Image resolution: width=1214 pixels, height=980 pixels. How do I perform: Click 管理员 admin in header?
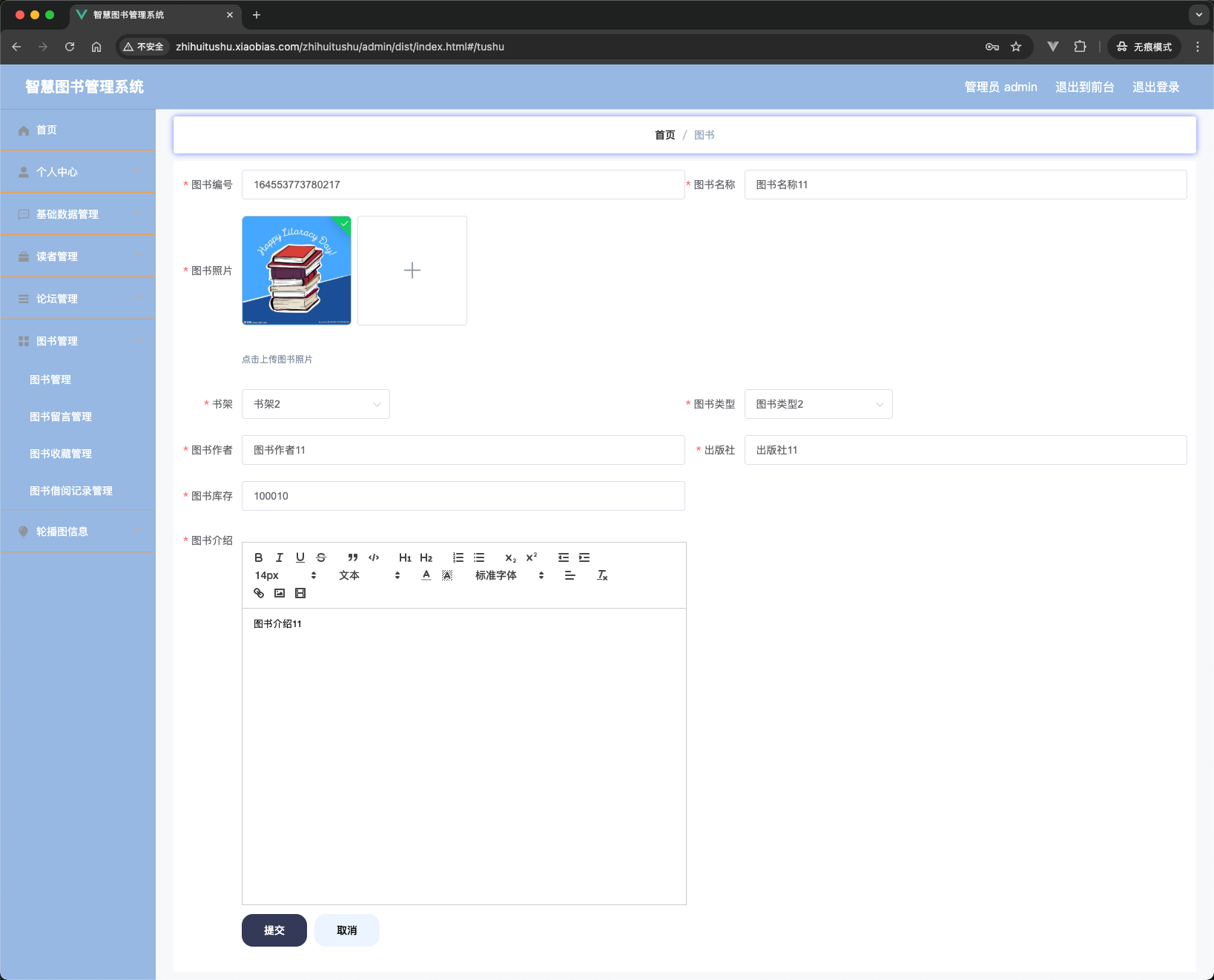(1000, 87)
